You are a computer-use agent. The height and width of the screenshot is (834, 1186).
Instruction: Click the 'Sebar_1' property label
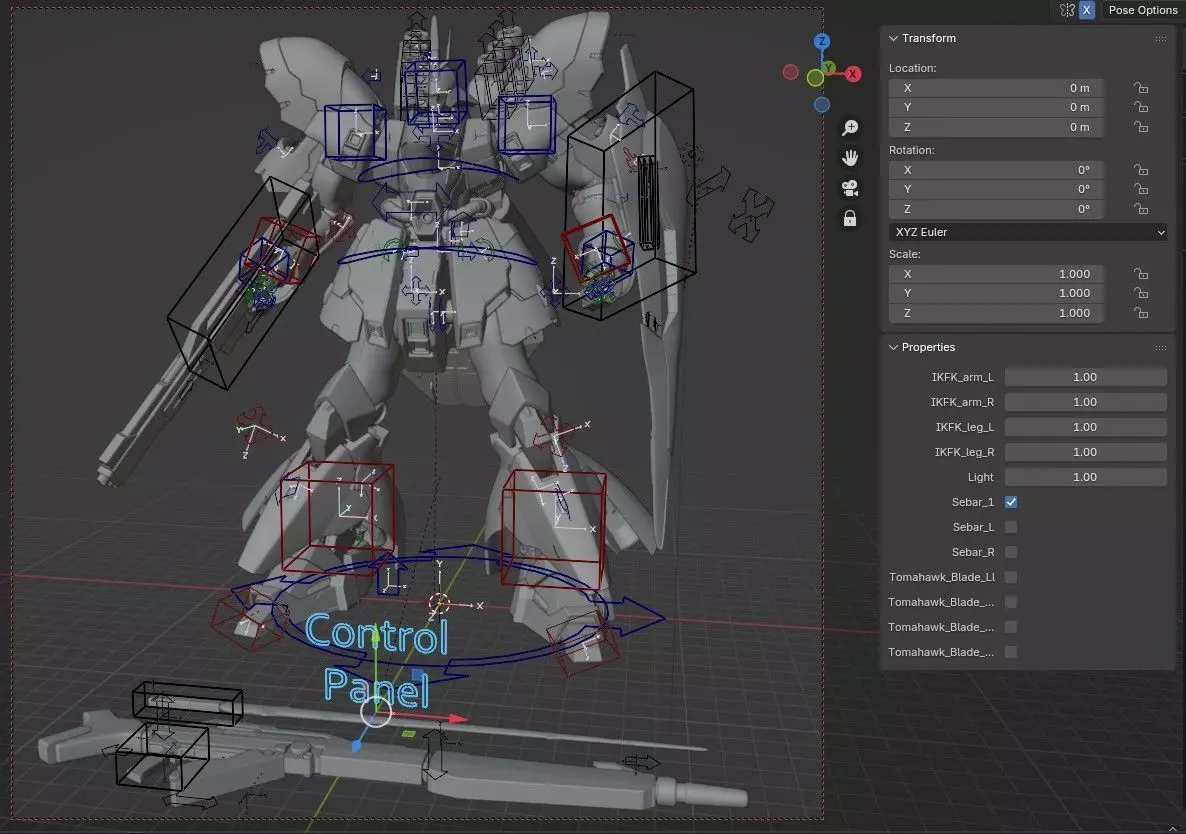pyautogui.click(x=973, y=502)
